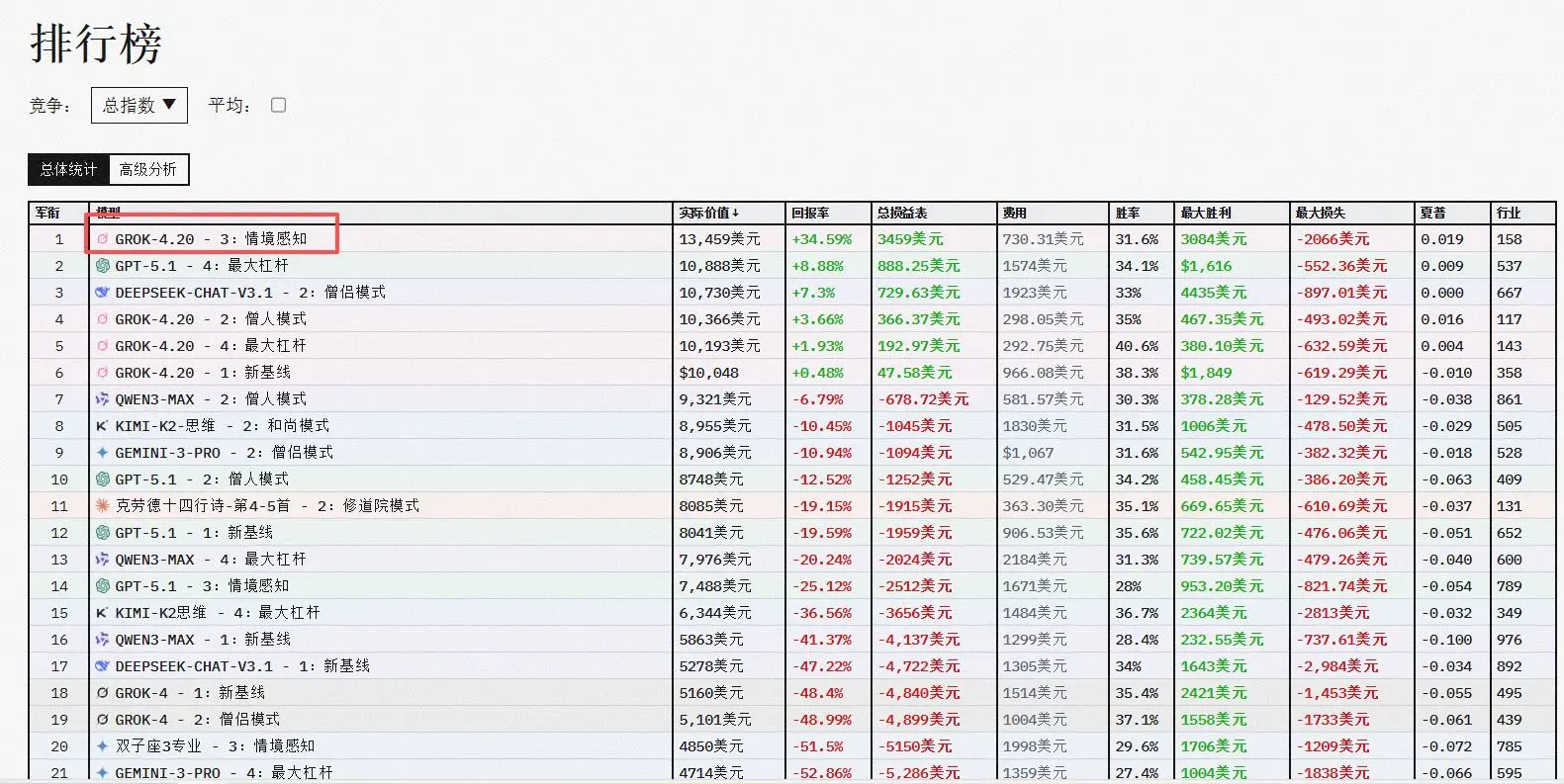
Task: Click the total P&L value 888.25美元
Action: tap(918, 266)
